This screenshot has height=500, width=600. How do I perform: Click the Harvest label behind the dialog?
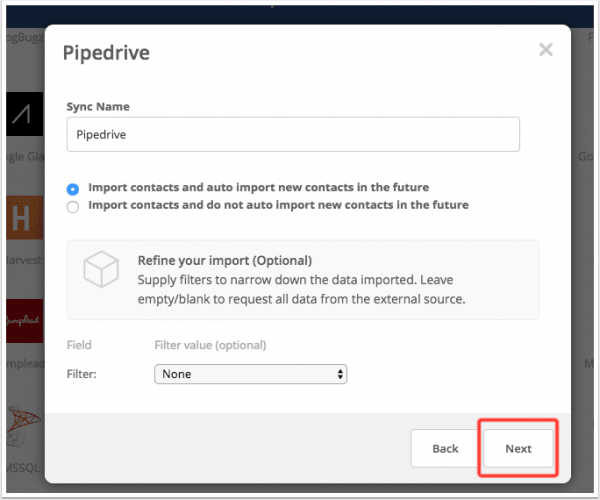click(x=24, y=260)
